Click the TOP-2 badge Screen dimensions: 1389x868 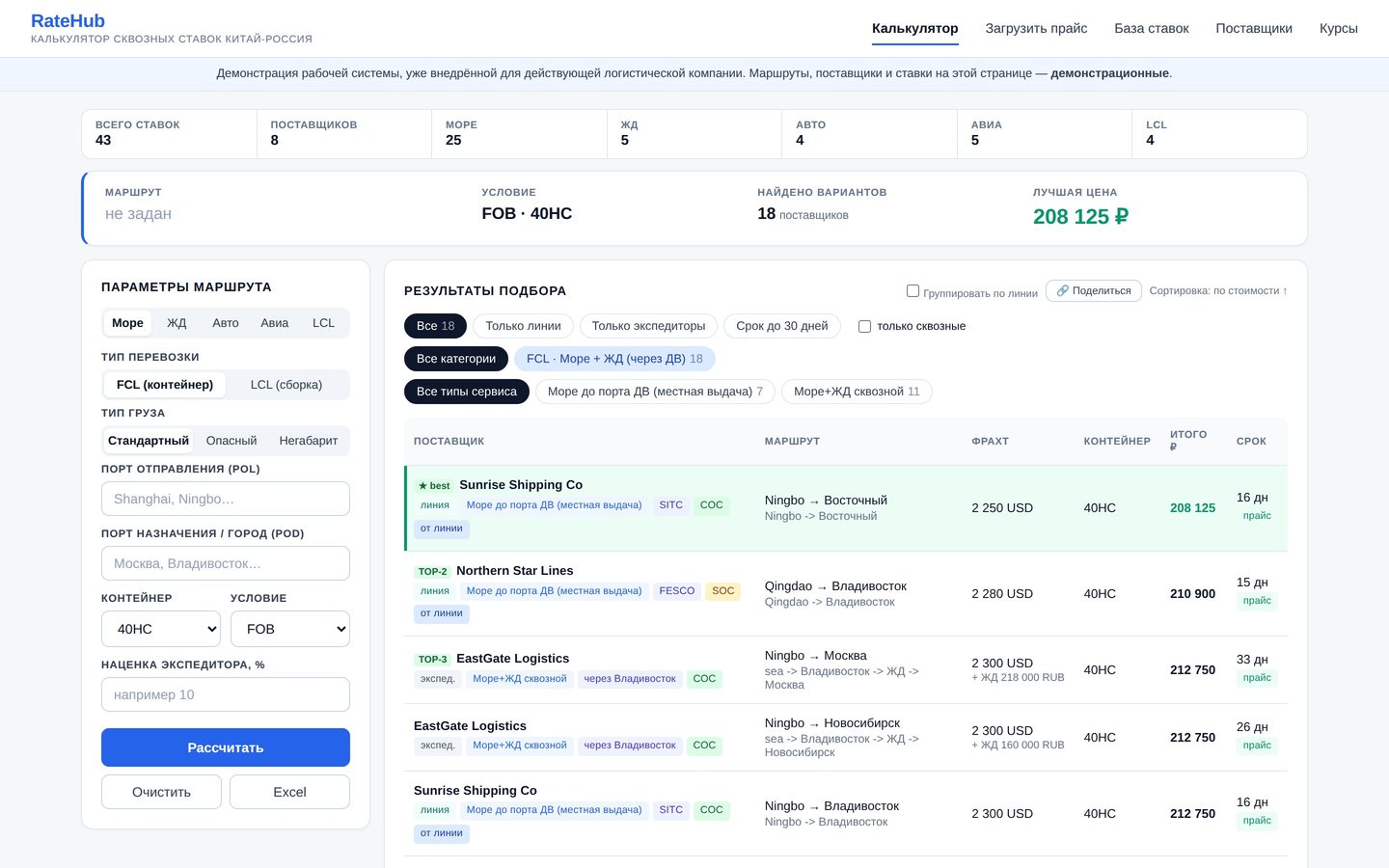[432, 571]
